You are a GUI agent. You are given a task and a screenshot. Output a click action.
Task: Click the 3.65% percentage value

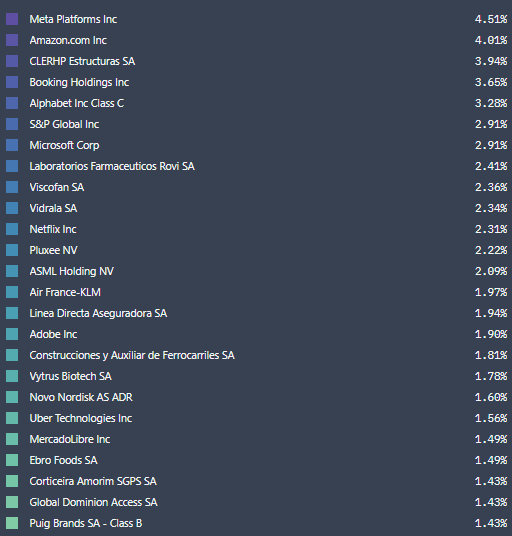[x=491, y=82]
